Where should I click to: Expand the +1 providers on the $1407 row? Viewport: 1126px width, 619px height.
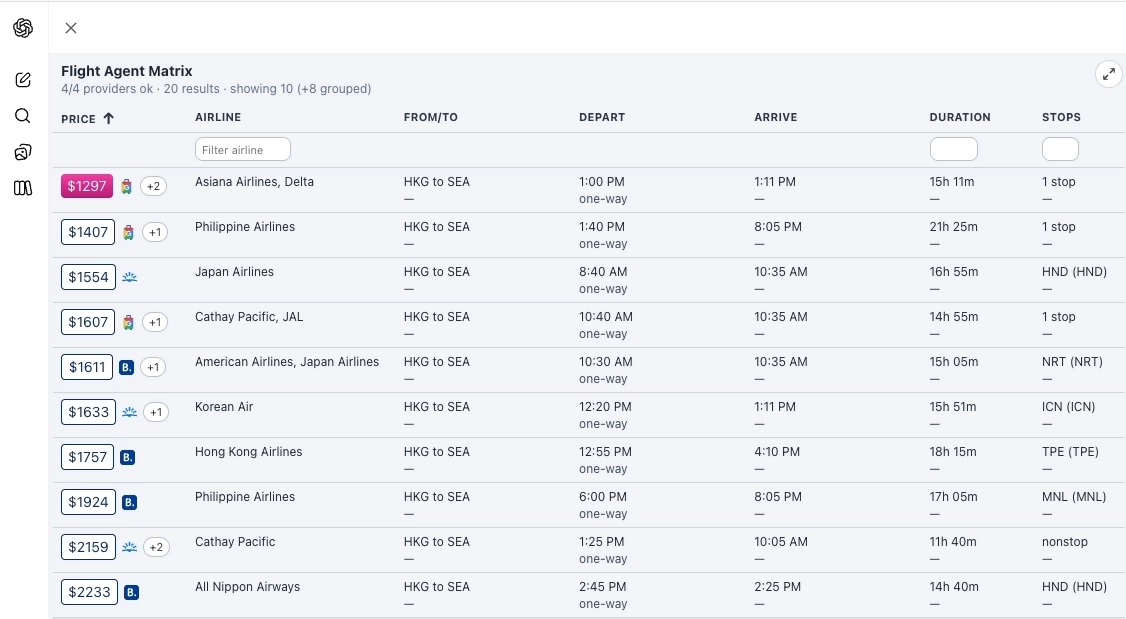click(x=153, y=232)
